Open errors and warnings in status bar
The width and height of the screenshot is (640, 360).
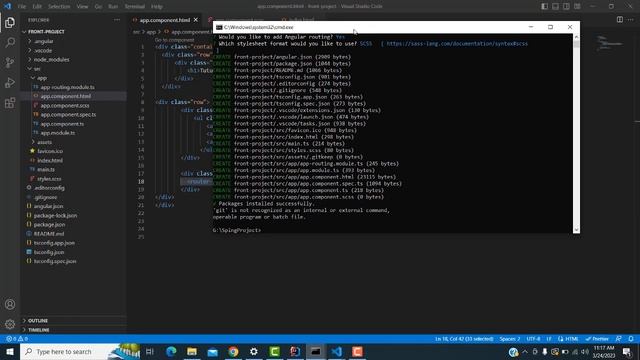tap(17, 339)
